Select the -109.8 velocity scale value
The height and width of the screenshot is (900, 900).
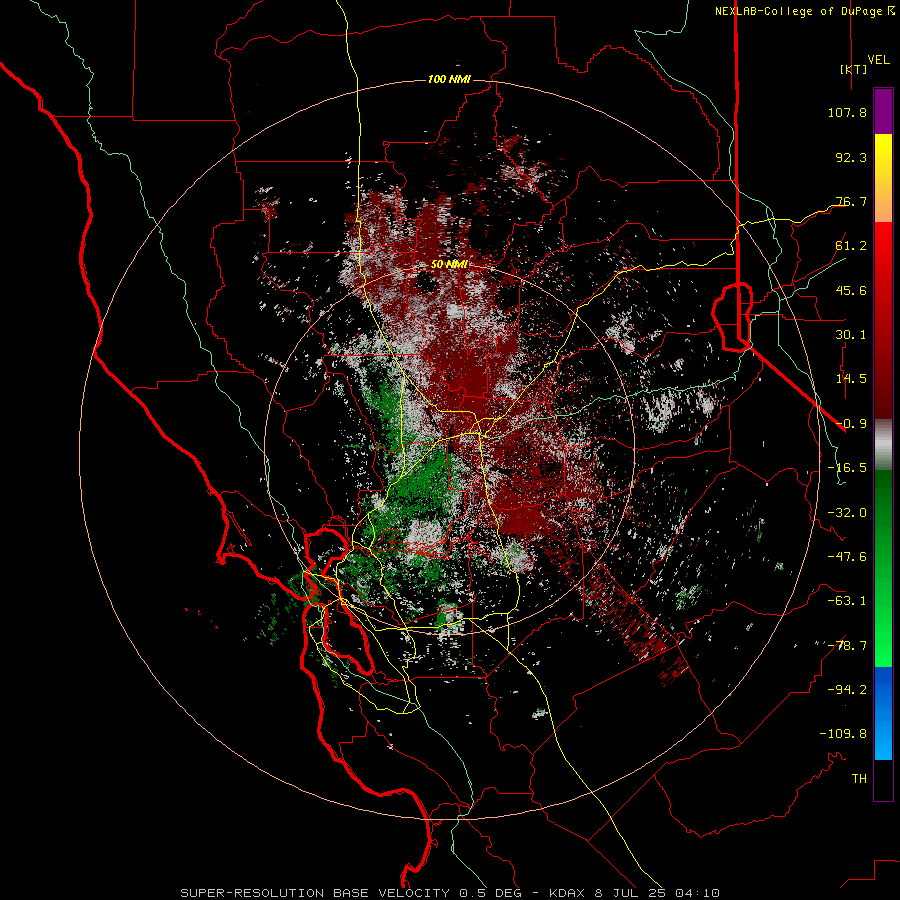pos(843,734)
